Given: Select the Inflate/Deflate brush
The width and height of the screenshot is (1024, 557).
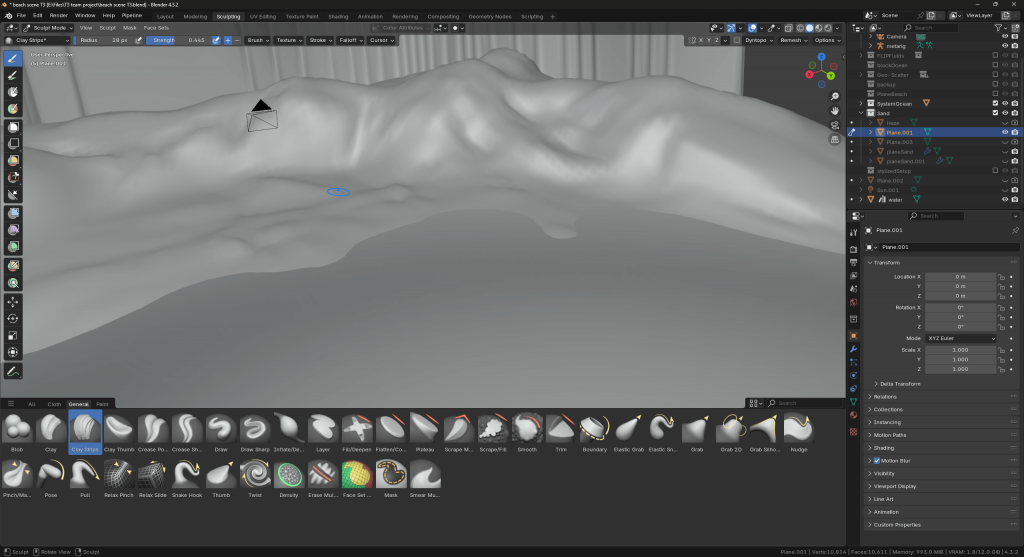Looking at the screenshot, I should pos(289,428).
